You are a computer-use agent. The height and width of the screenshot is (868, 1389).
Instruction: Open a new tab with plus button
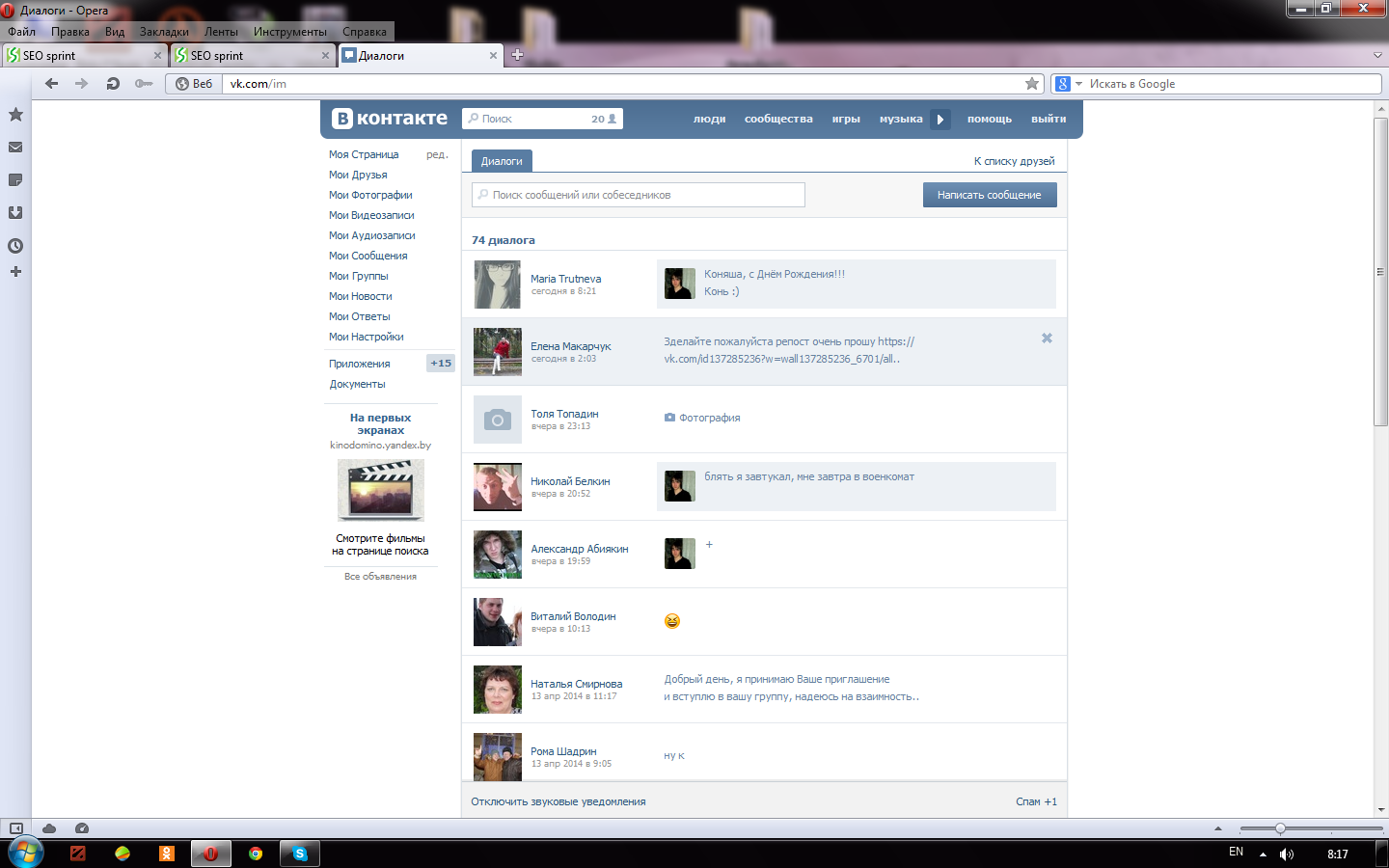[x=517, y=55]
